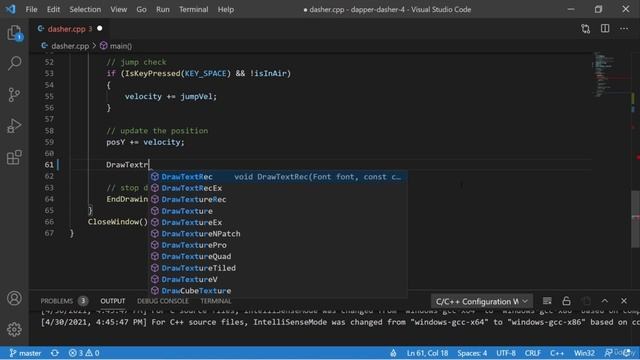This screenshot has height=360, width=640.
Task: Click the feedback icon in status bar
Action: click(608, 353)
